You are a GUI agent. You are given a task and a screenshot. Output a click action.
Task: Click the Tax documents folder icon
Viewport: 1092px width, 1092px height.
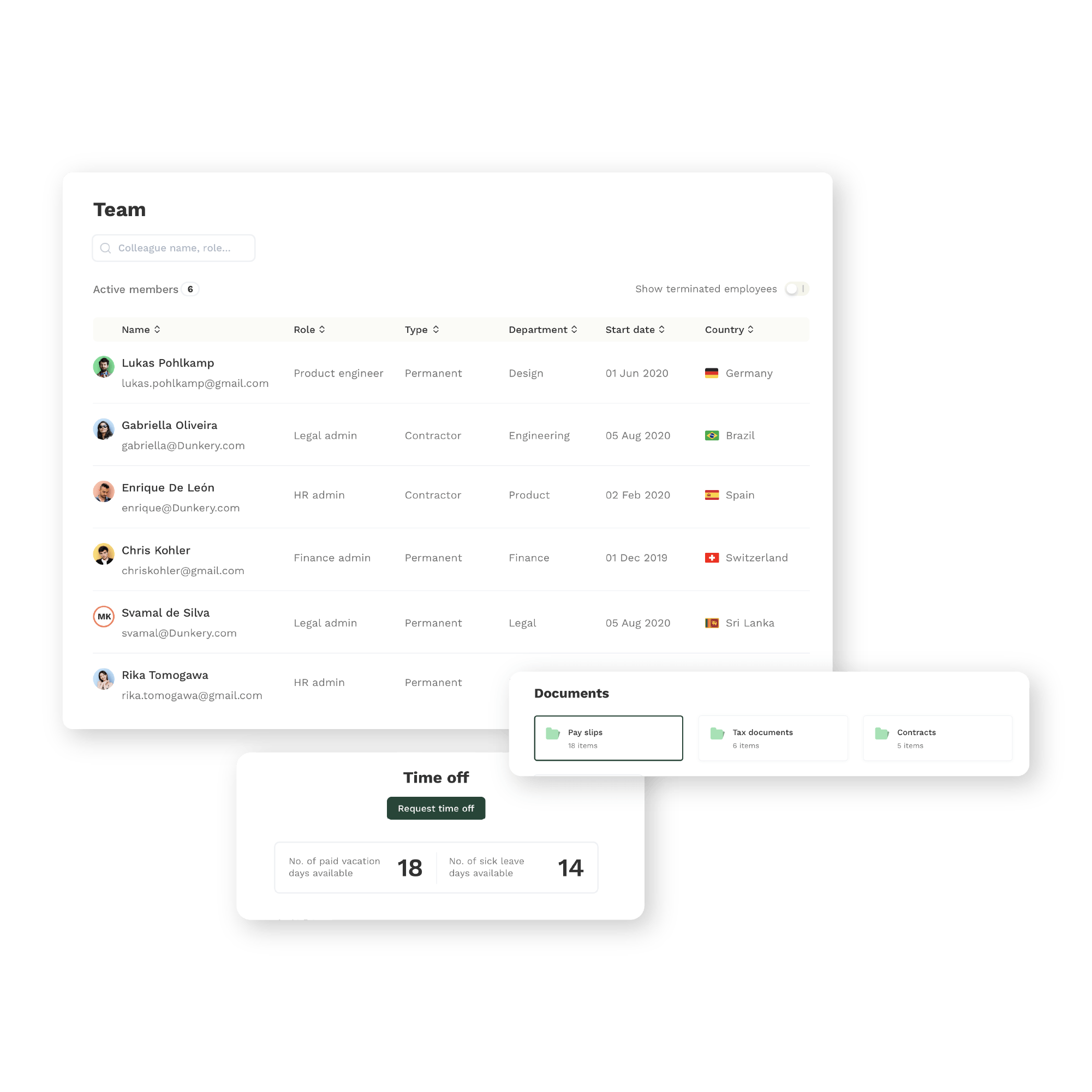[x=717, y=735]
